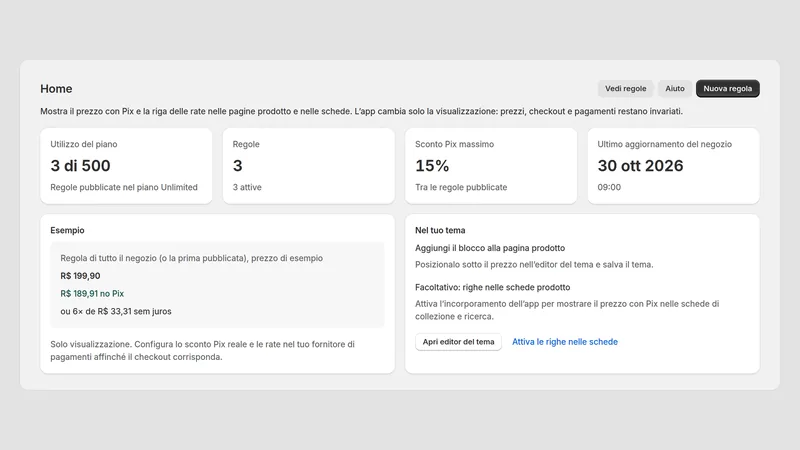Image resolution: width=800 pixels, height=450 pixels.
Task: Click the 3 di 500 value
Action: point(80,166)
